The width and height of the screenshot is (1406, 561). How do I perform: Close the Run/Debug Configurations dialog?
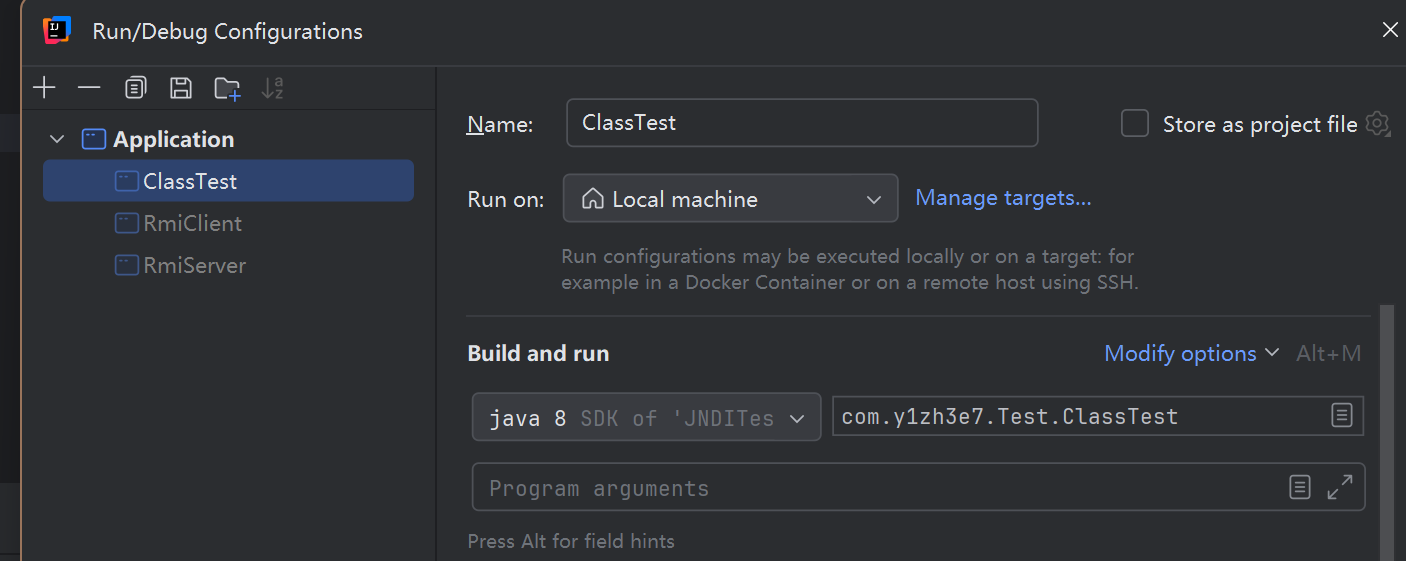[1389, 30]
